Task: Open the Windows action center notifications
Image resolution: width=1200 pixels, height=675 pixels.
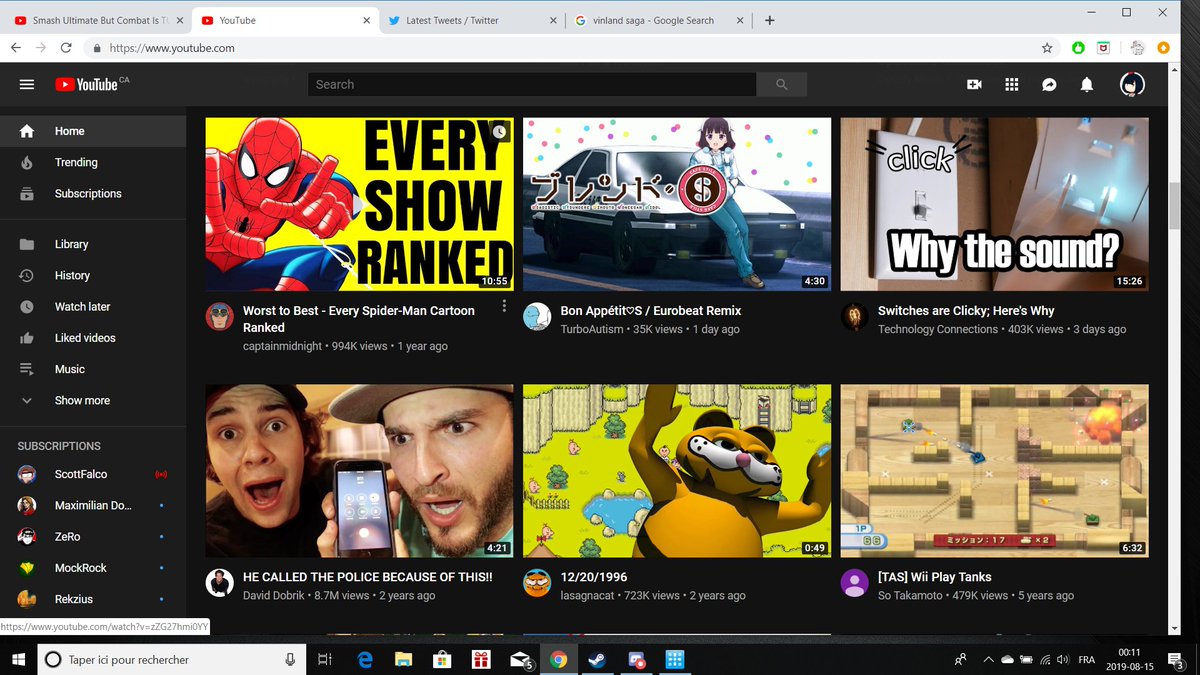Action: [1177, 659]
